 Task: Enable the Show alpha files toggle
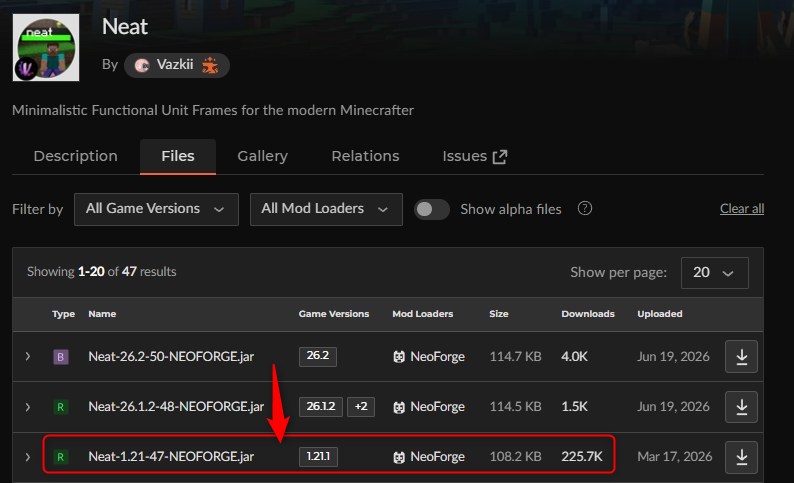point(431,209)
